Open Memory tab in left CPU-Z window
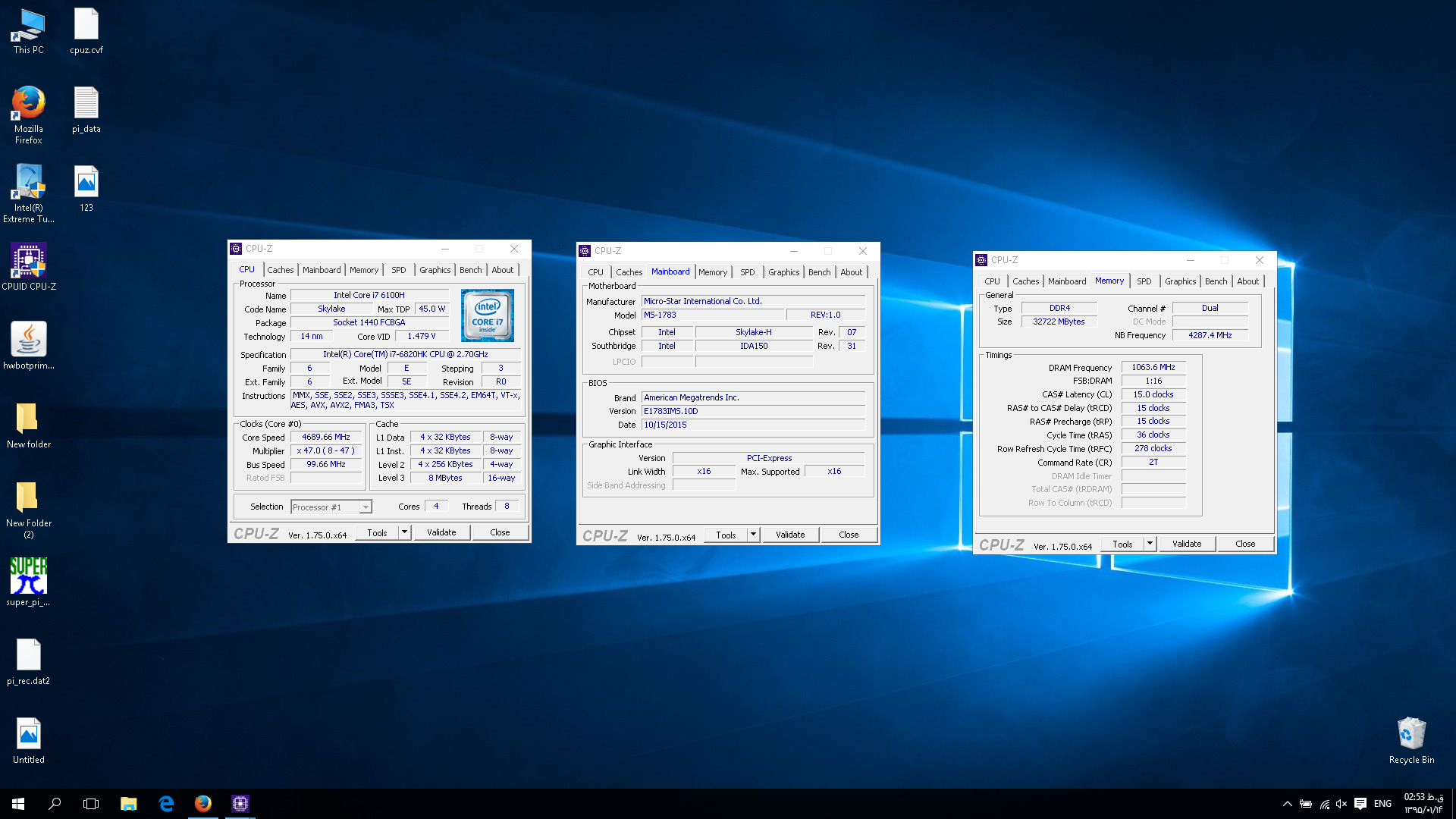Image resolution: width=1456 pixels, height=819 pixels. [364, 270]
